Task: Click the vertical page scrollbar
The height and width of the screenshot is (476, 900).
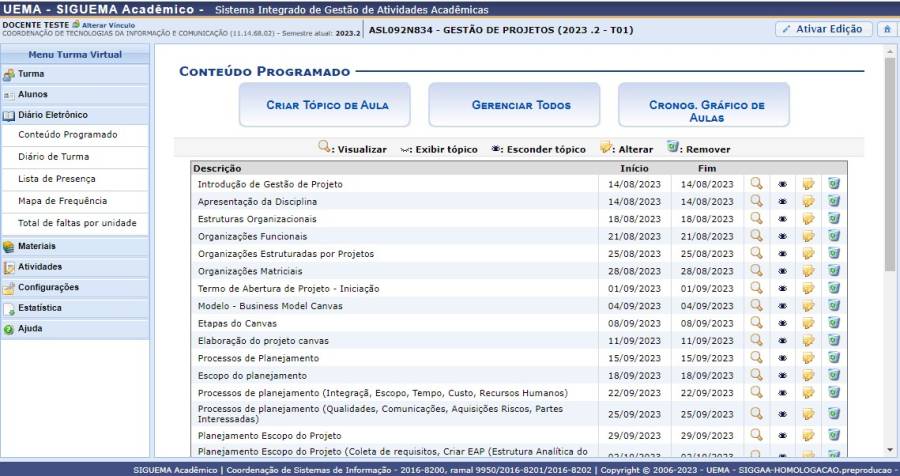Action: (890, 250)
